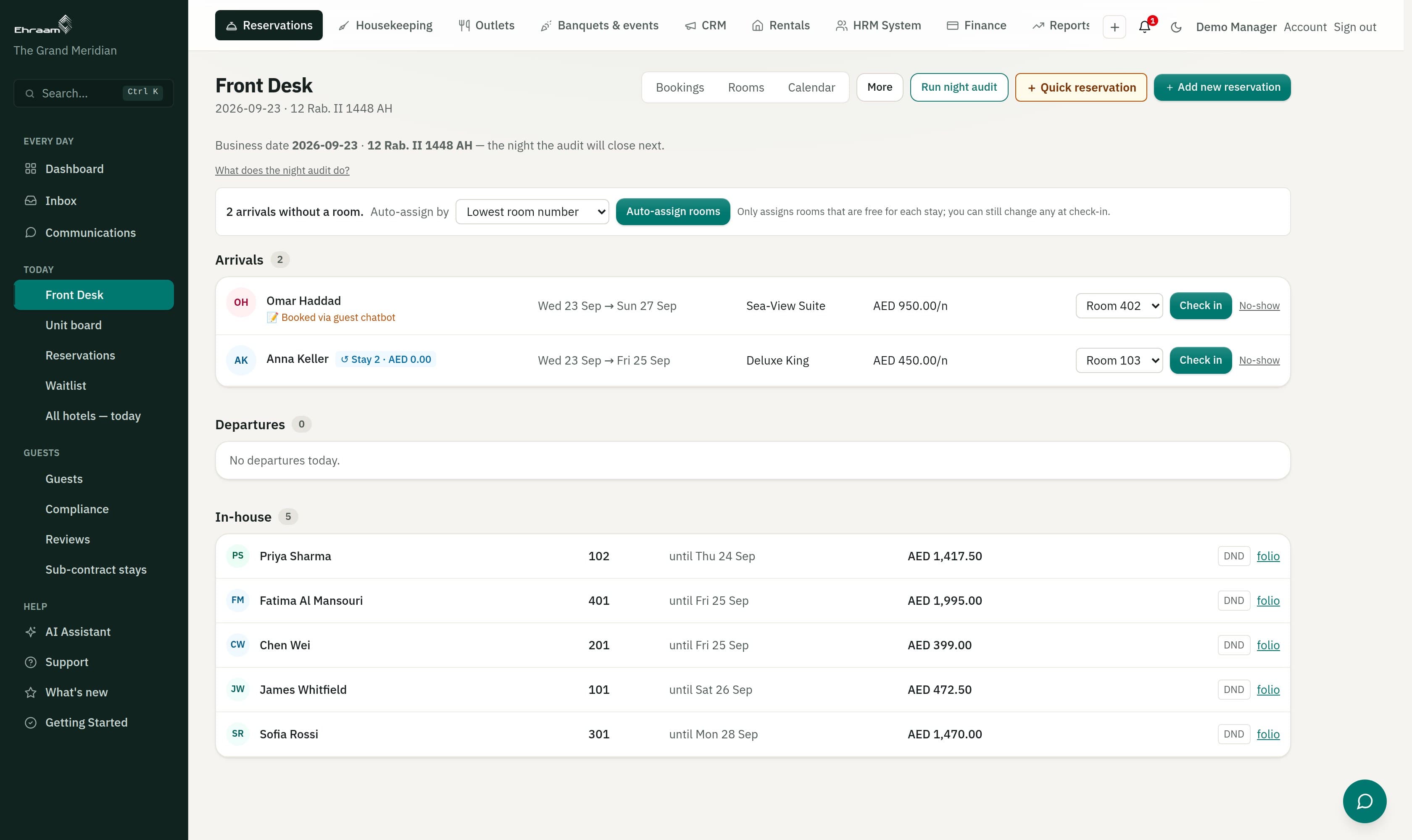Screen dimensions: 1412x840
Task: Click Priya Sharma's PS avatar
Action: click(238, 556)
